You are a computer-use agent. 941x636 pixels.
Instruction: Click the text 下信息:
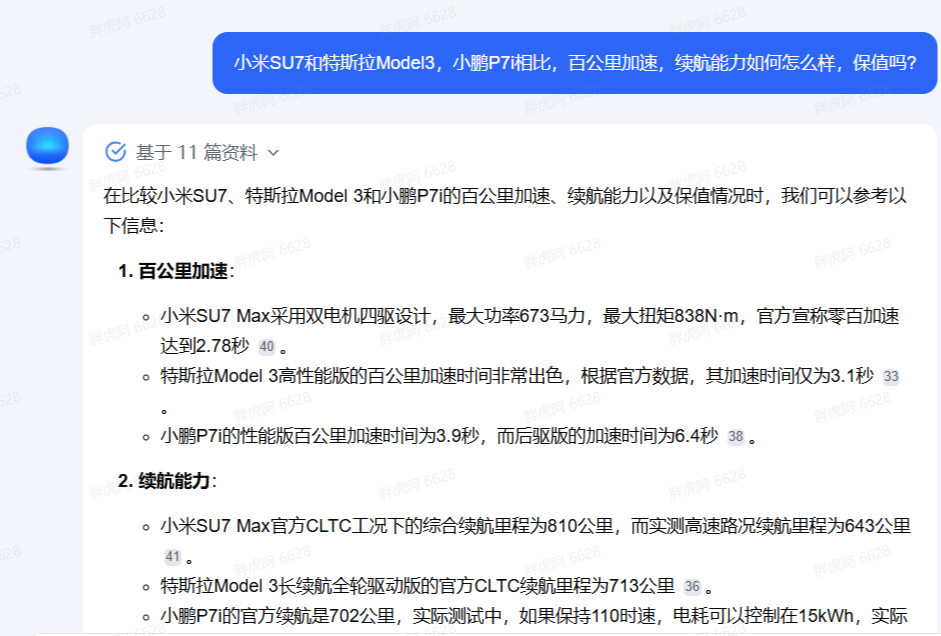[134, 226]
